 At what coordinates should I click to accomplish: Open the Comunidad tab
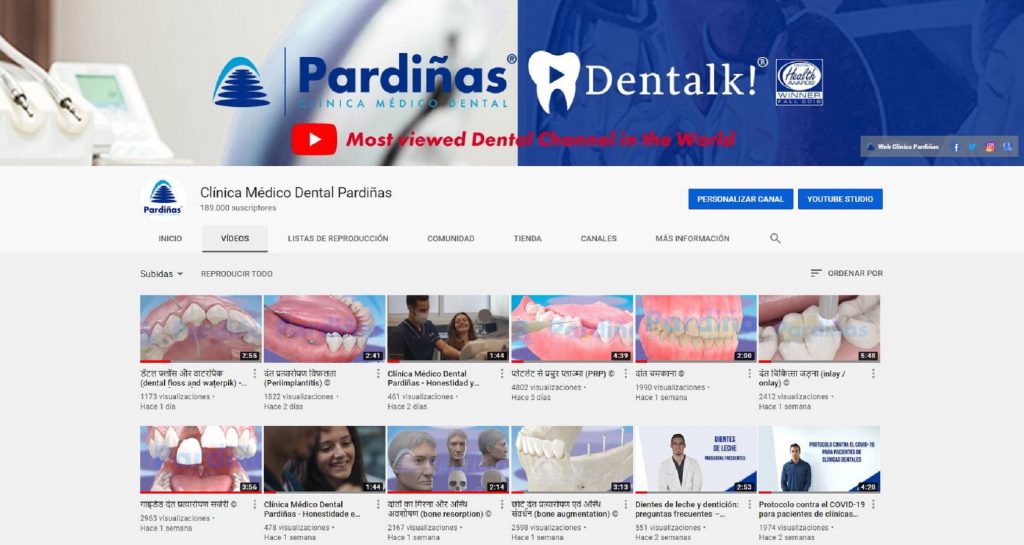451,238
